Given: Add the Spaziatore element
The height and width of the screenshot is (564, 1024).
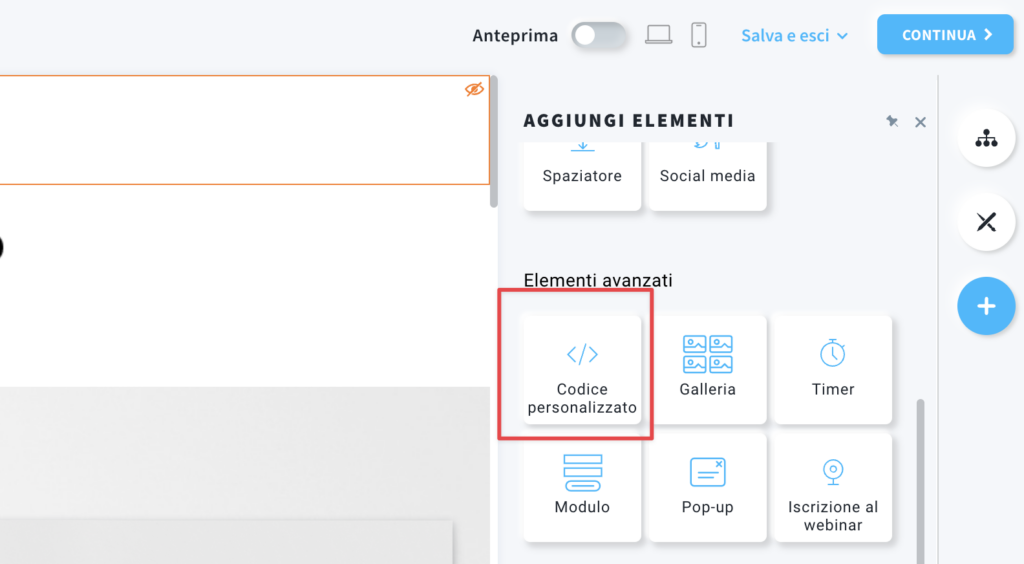Looking at the screenshot, I should coord(582,176).
